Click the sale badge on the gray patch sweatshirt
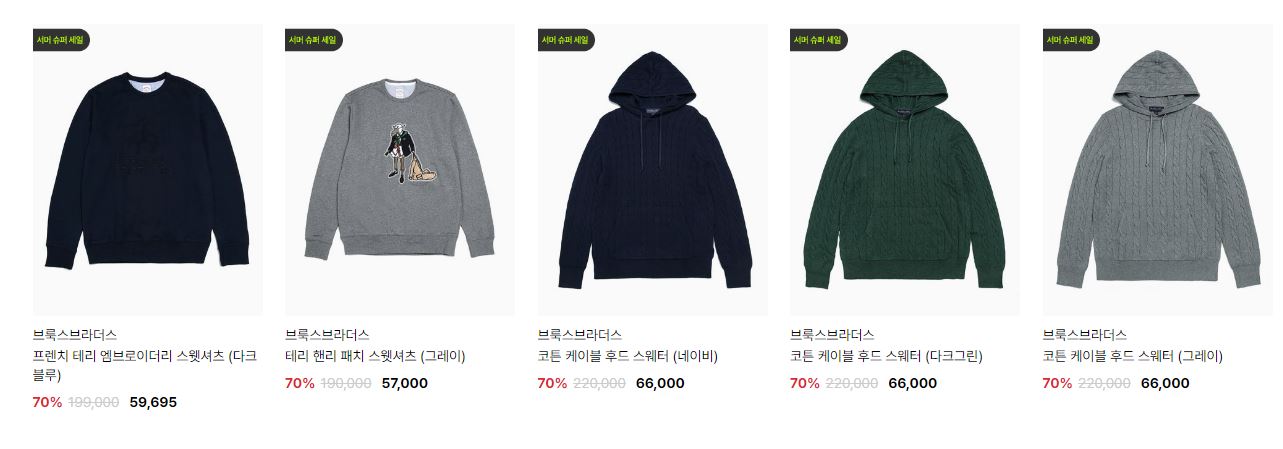 click(x=314, y=40)
